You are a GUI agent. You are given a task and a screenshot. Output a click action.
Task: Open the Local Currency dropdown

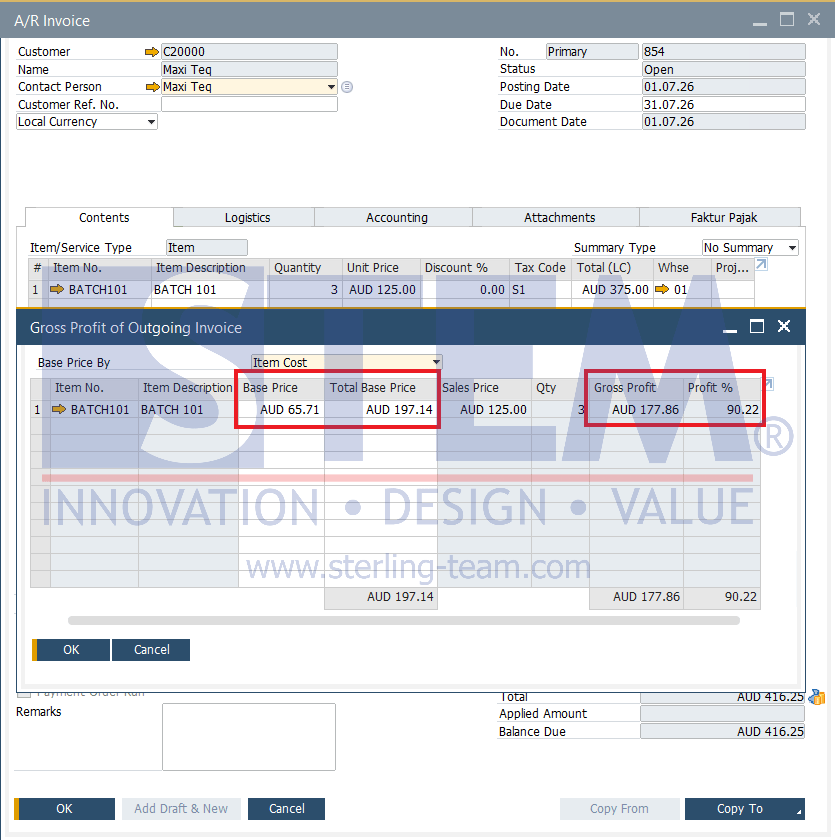(x=152, y=122)
